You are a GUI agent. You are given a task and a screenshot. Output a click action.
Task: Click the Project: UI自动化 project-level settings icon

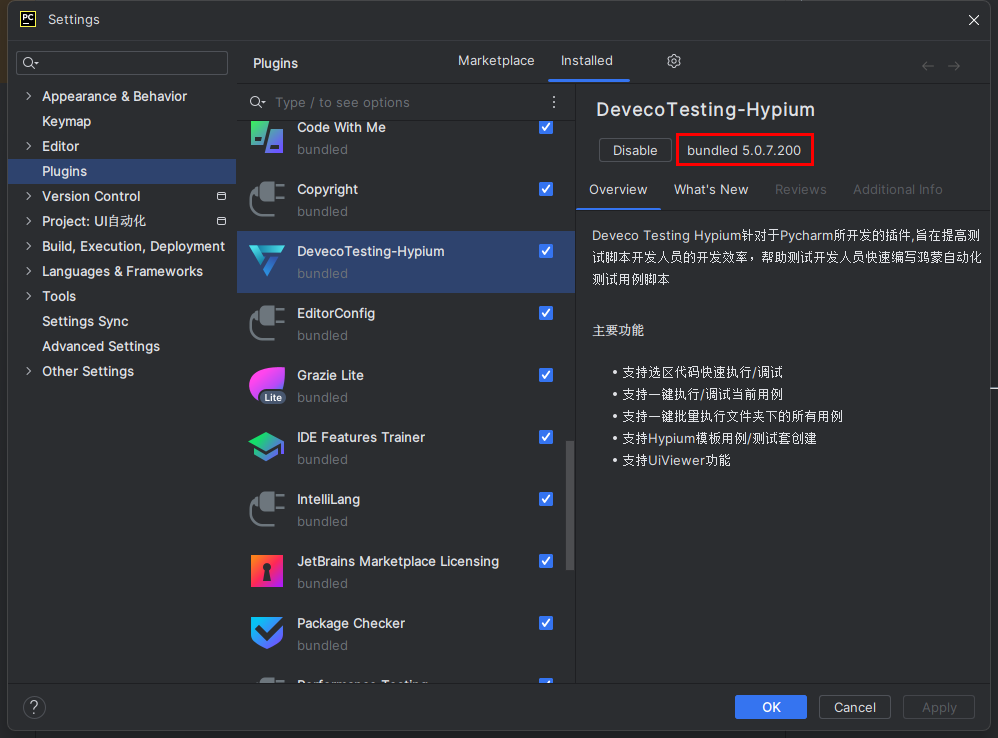[221, 221]
